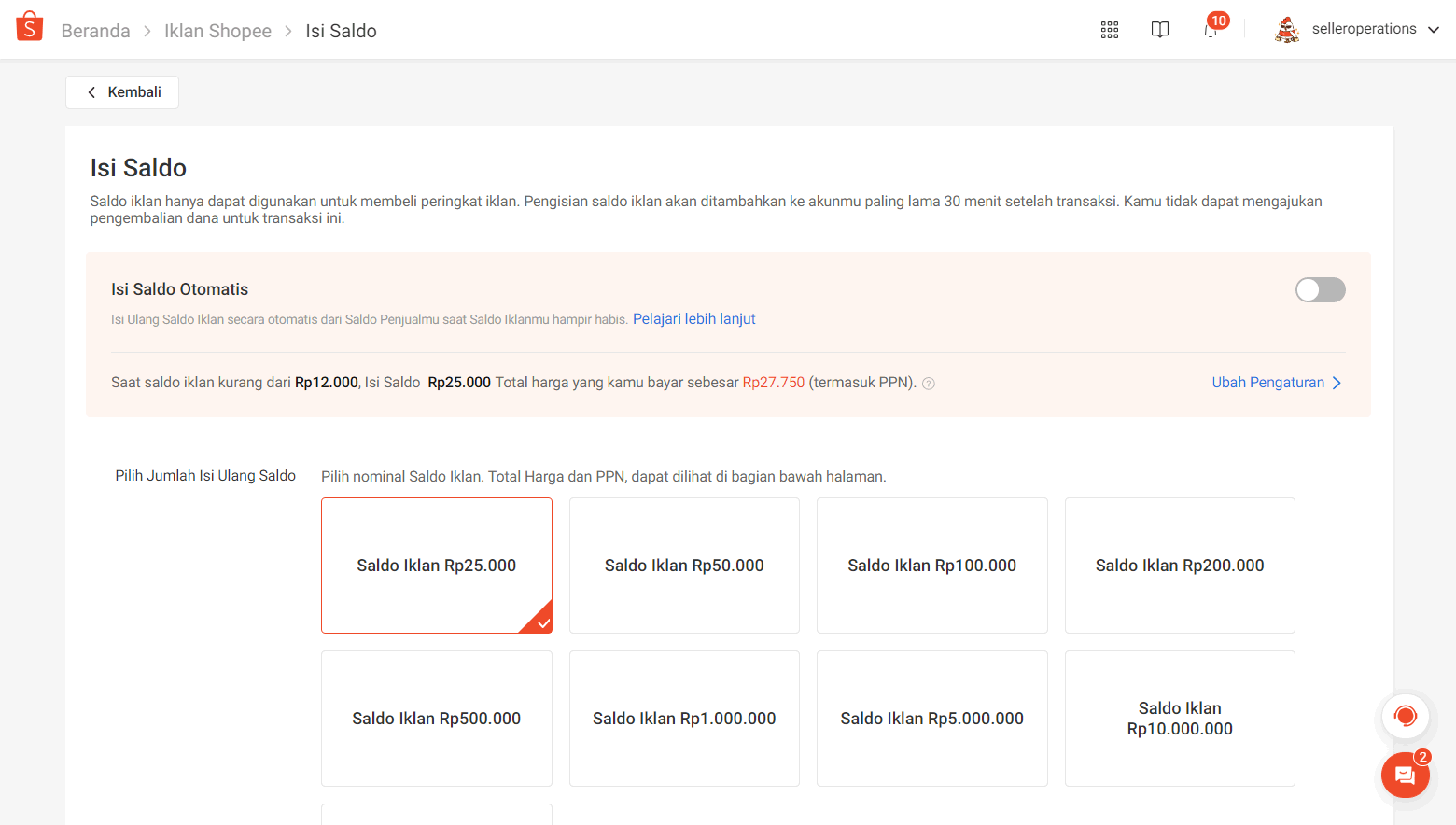Open the seller education book icon
Screen dimensions: 1456x825
(x=1159, y=30)
